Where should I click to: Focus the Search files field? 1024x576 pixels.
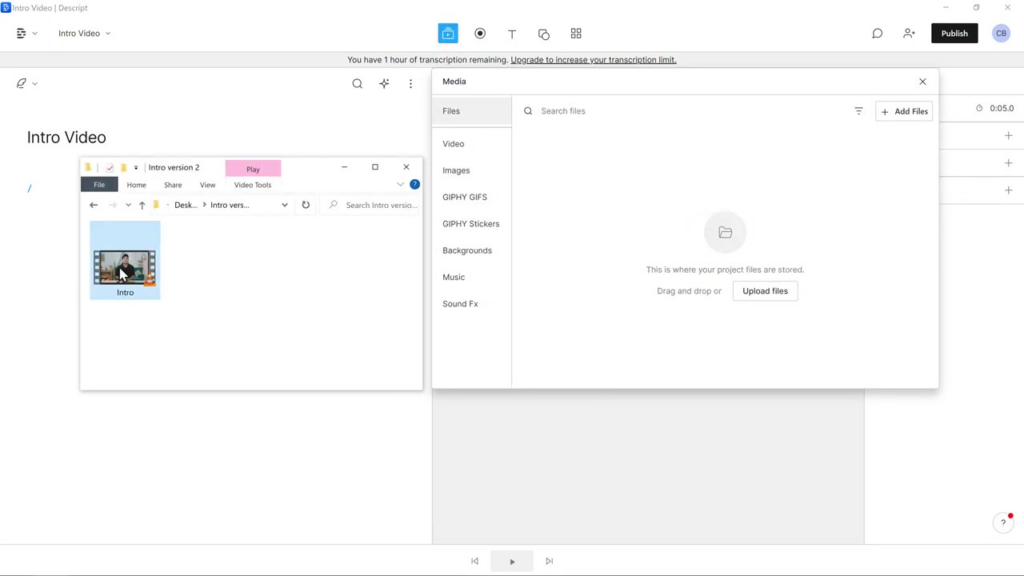click(686, 111)
